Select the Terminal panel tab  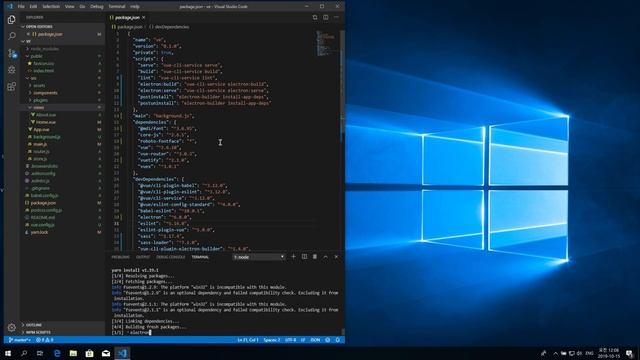(x=200, y=257)
